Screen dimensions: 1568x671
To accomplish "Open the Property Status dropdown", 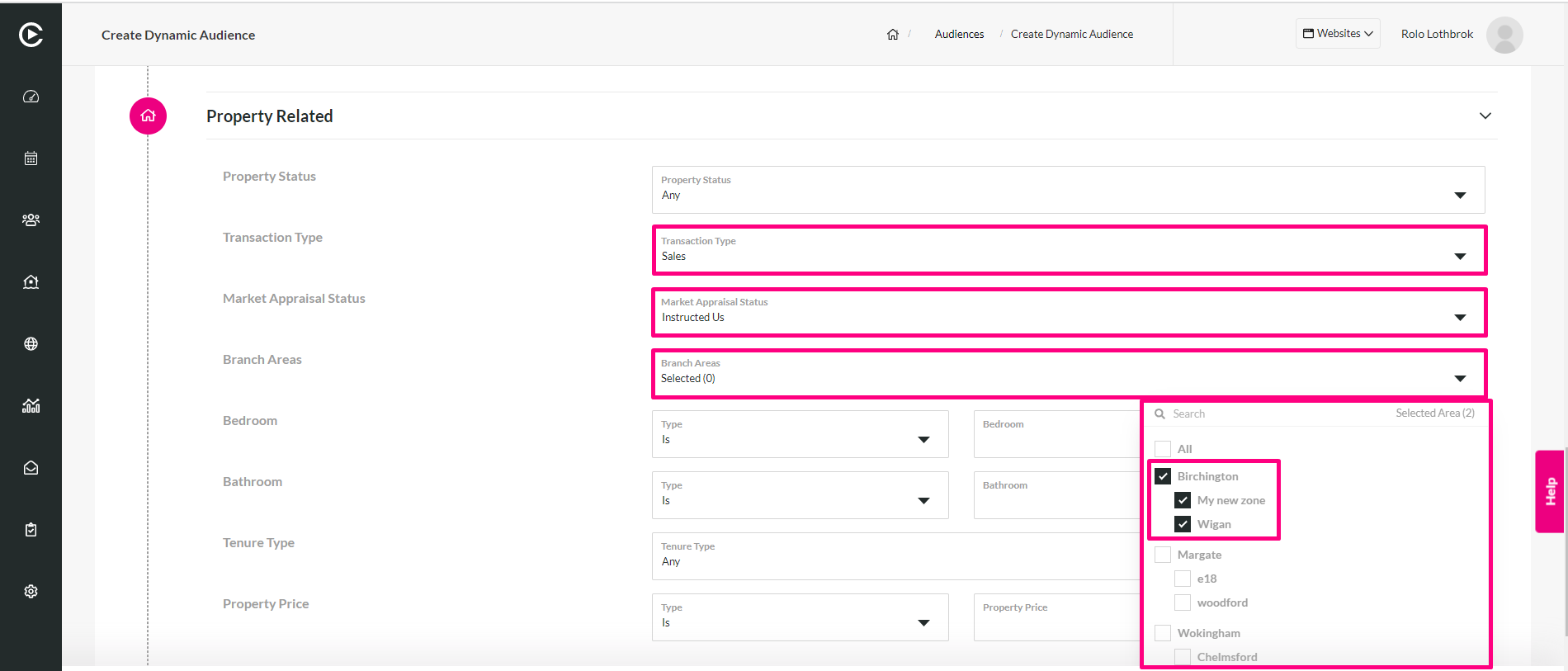I will (x=1068, y=190).
